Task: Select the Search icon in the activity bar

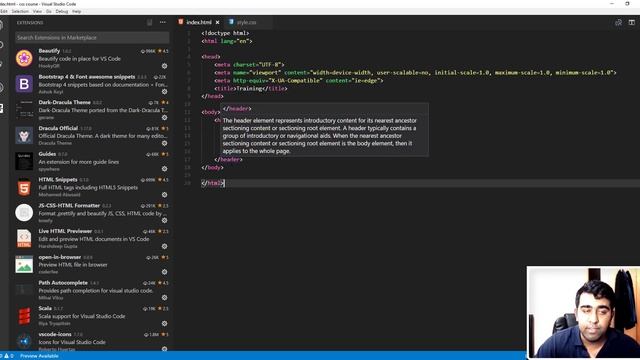Action: [2, 44]
